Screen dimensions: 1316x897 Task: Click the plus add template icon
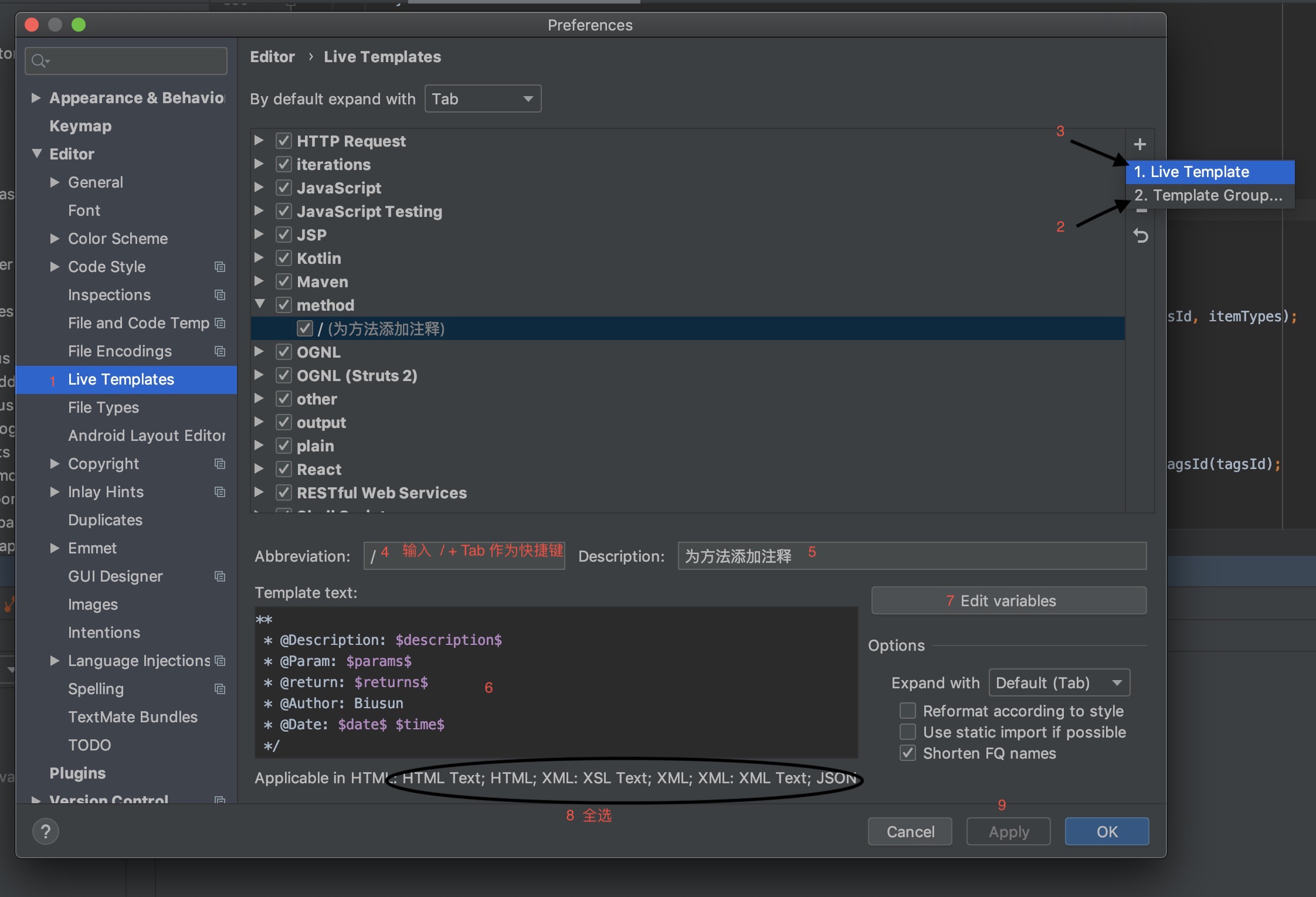1139,144
